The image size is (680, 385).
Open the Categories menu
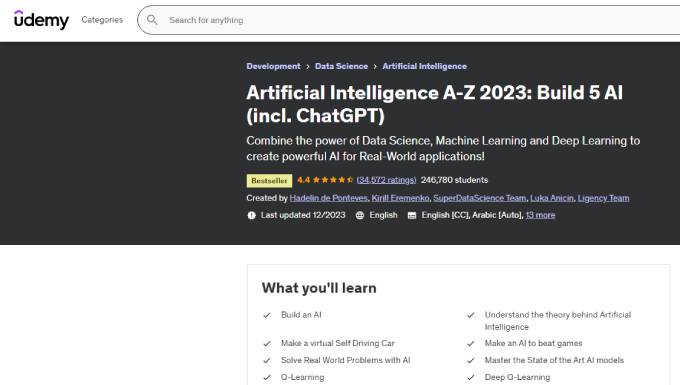click(102, 20)
